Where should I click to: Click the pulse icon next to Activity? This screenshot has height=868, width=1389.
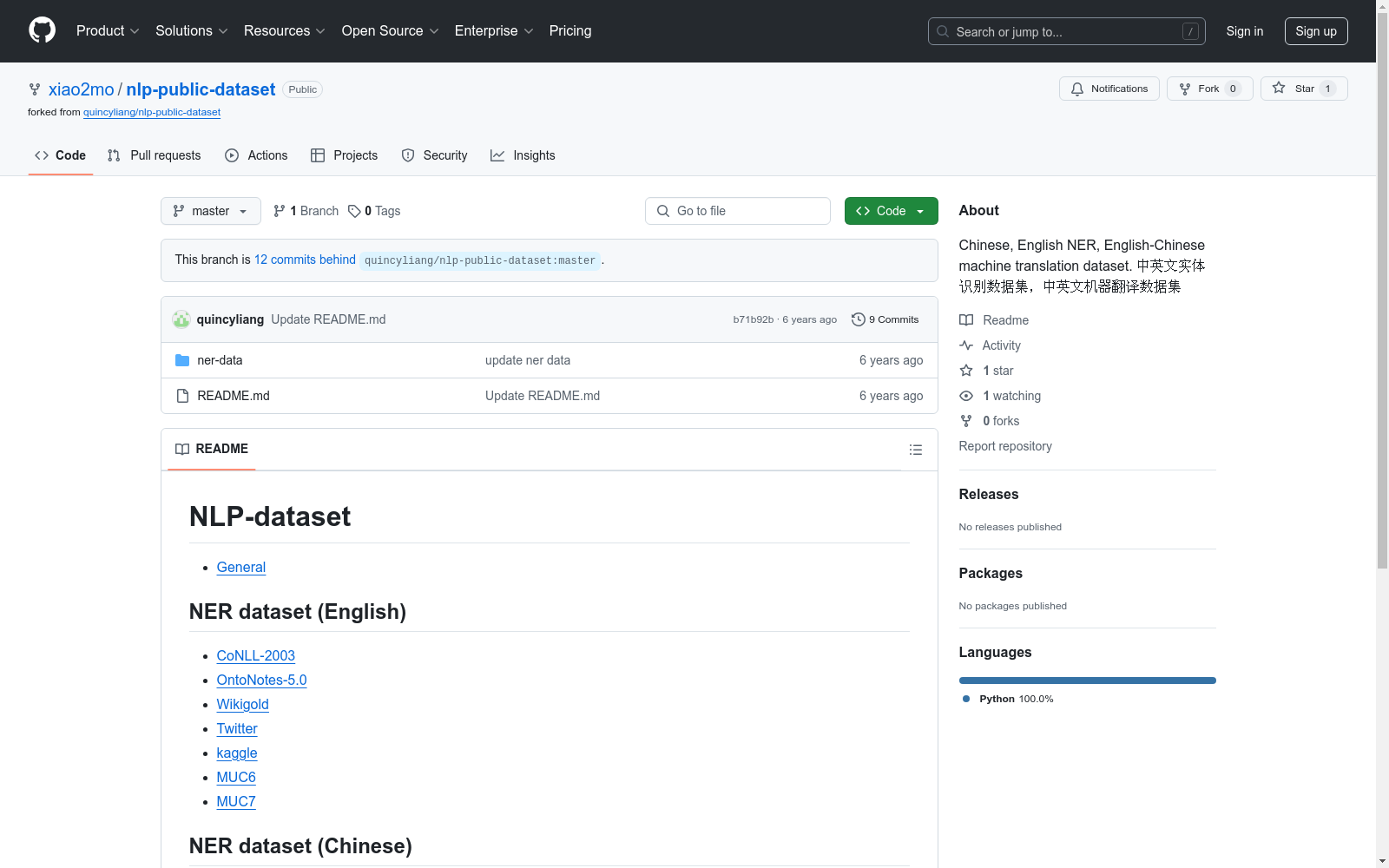966,345
